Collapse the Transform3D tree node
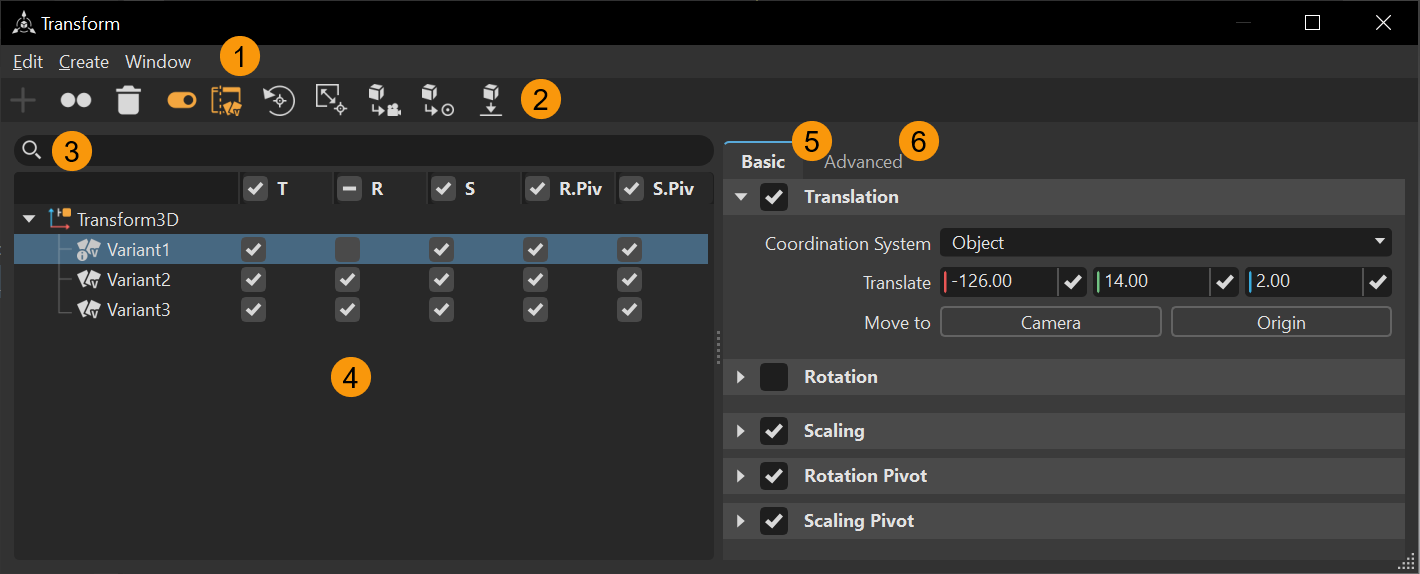This screenshot has height=574, width=1420. coord(29,219)
